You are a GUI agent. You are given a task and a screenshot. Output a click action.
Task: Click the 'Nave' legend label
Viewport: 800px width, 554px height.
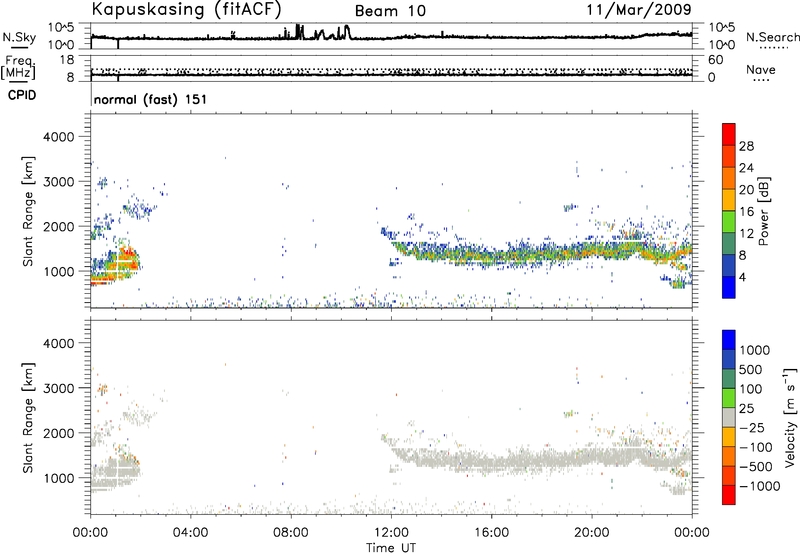[x=761, y=69]
